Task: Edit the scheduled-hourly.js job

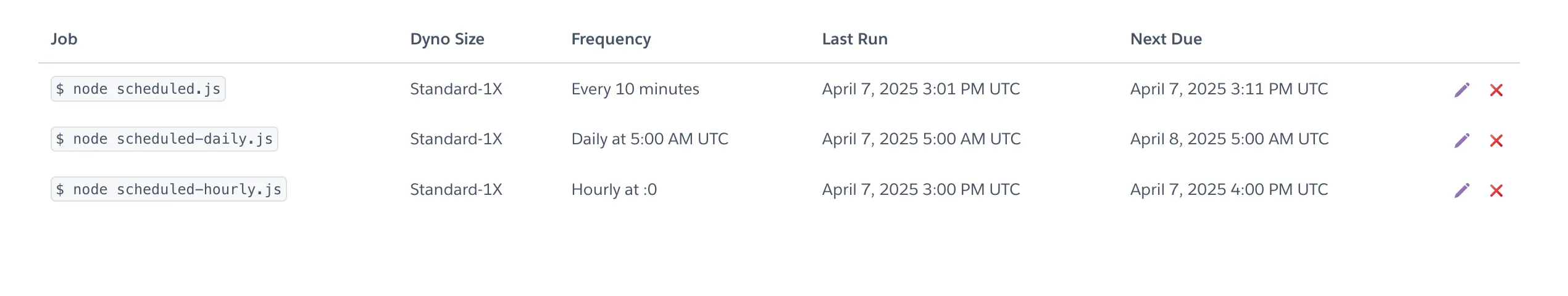Action: (x=1461, y=191)
